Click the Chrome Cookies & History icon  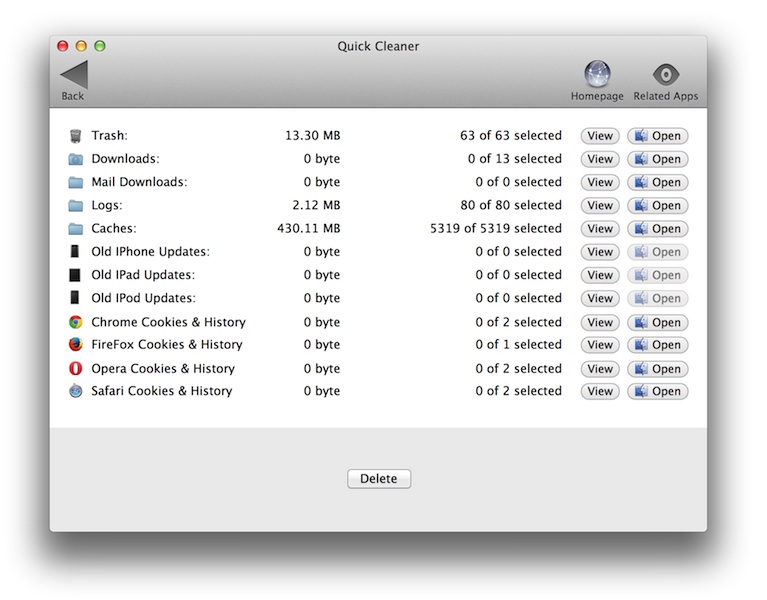pos(75,322)
